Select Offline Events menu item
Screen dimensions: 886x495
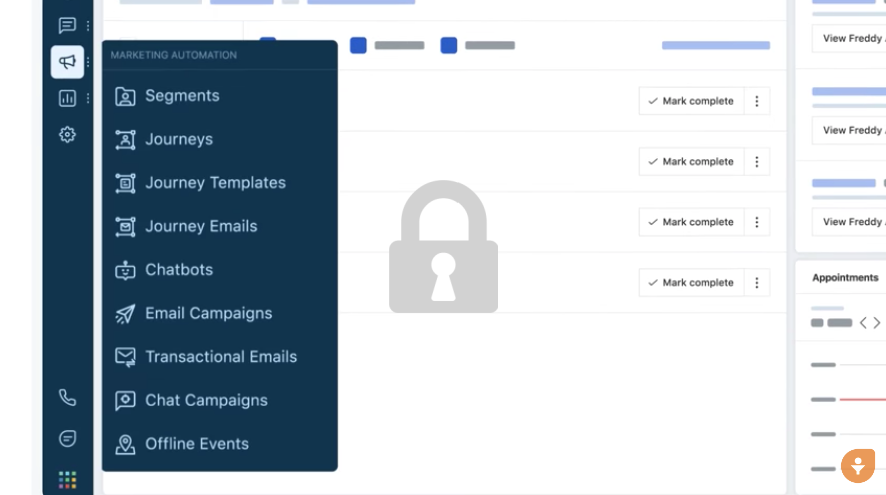coord(196,444)
